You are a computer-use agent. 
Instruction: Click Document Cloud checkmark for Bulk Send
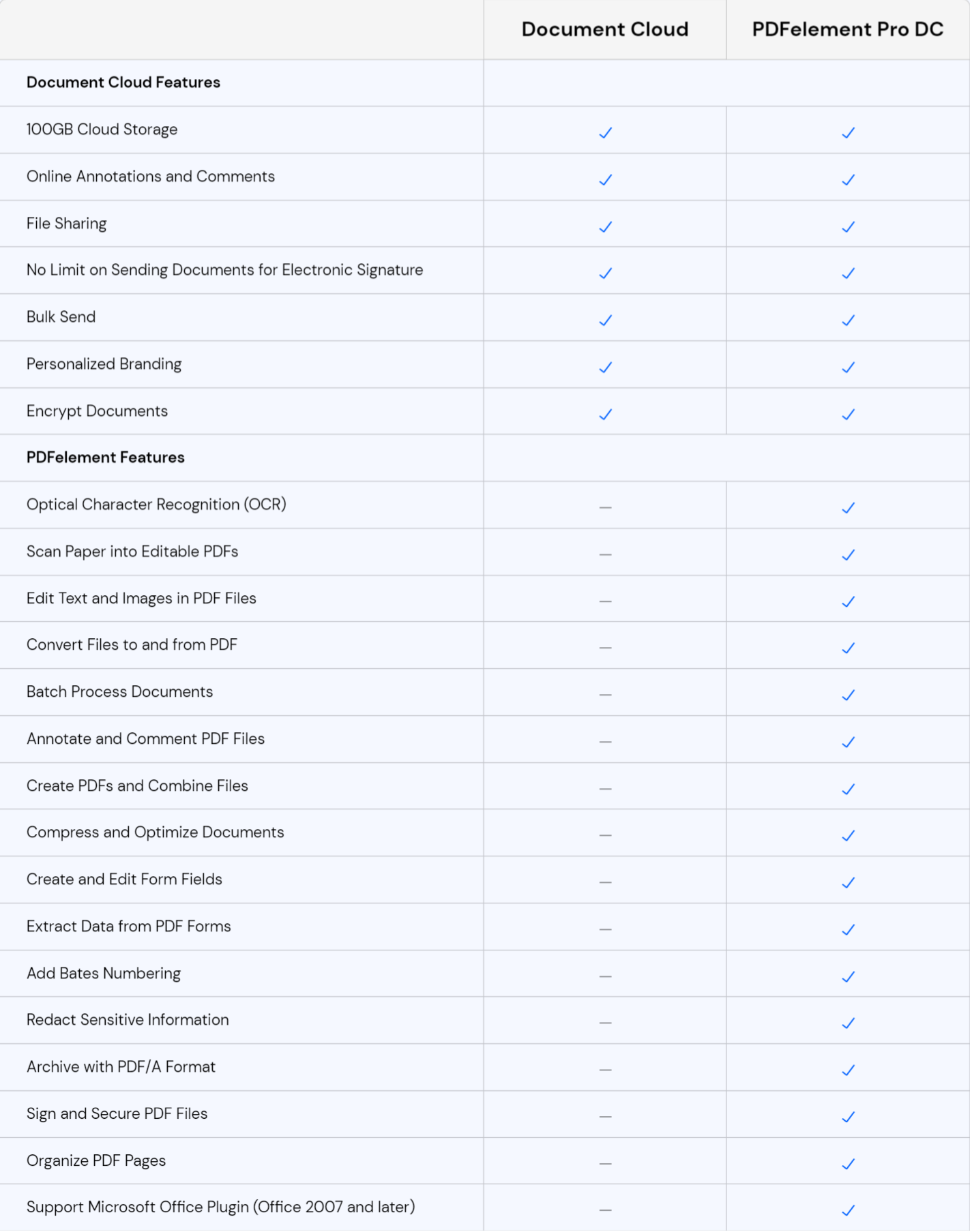605,320
